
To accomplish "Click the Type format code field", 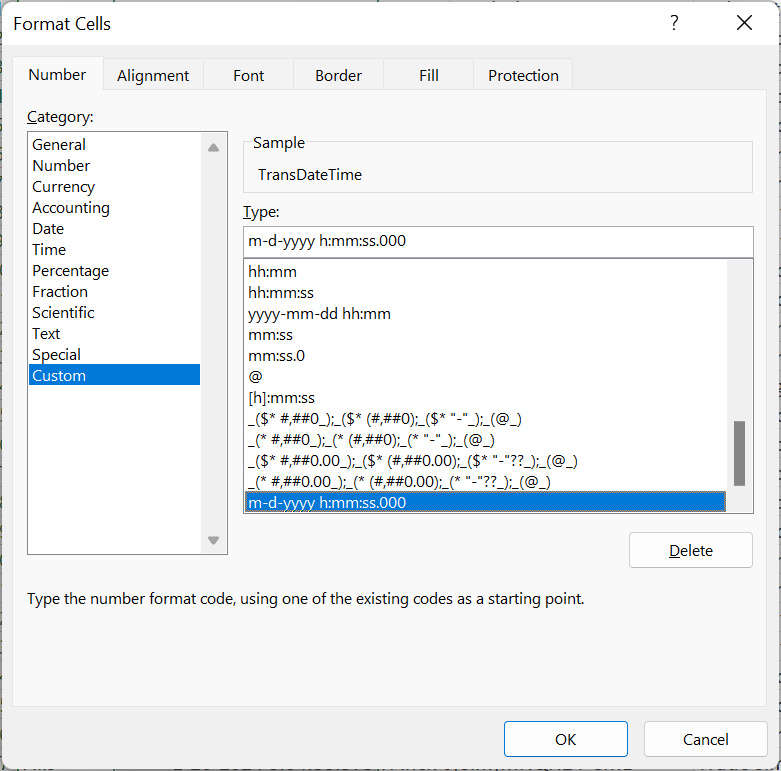I will (x=497, y=241).
